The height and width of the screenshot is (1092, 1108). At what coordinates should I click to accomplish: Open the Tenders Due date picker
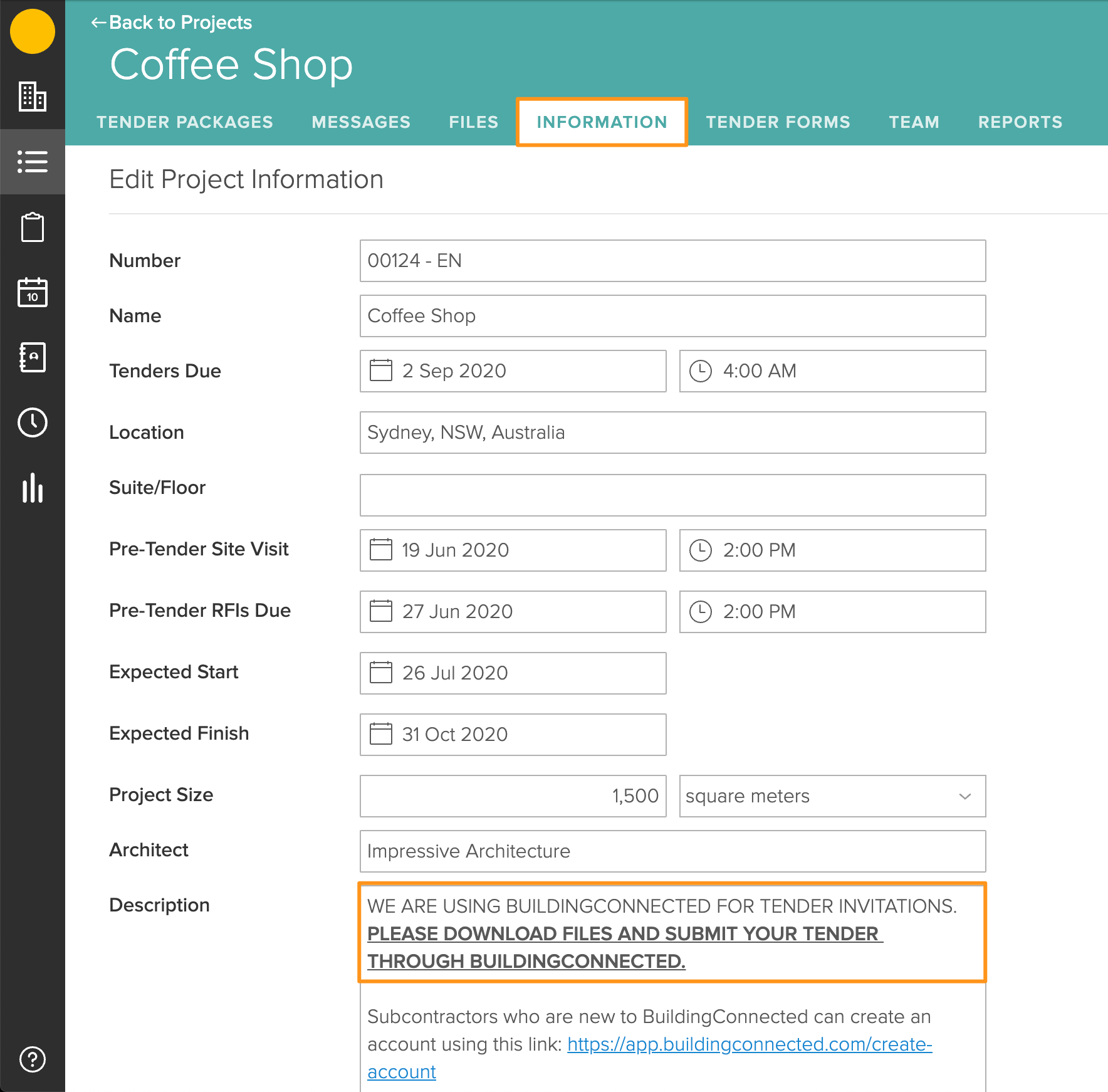point(513,371)
